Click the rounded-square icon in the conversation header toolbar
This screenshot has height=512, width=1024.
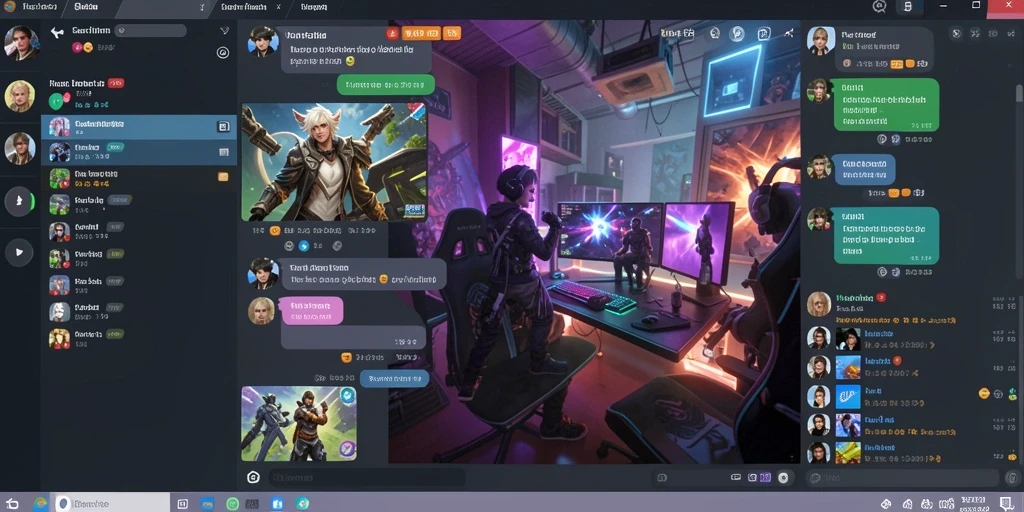tap(764, 34)
